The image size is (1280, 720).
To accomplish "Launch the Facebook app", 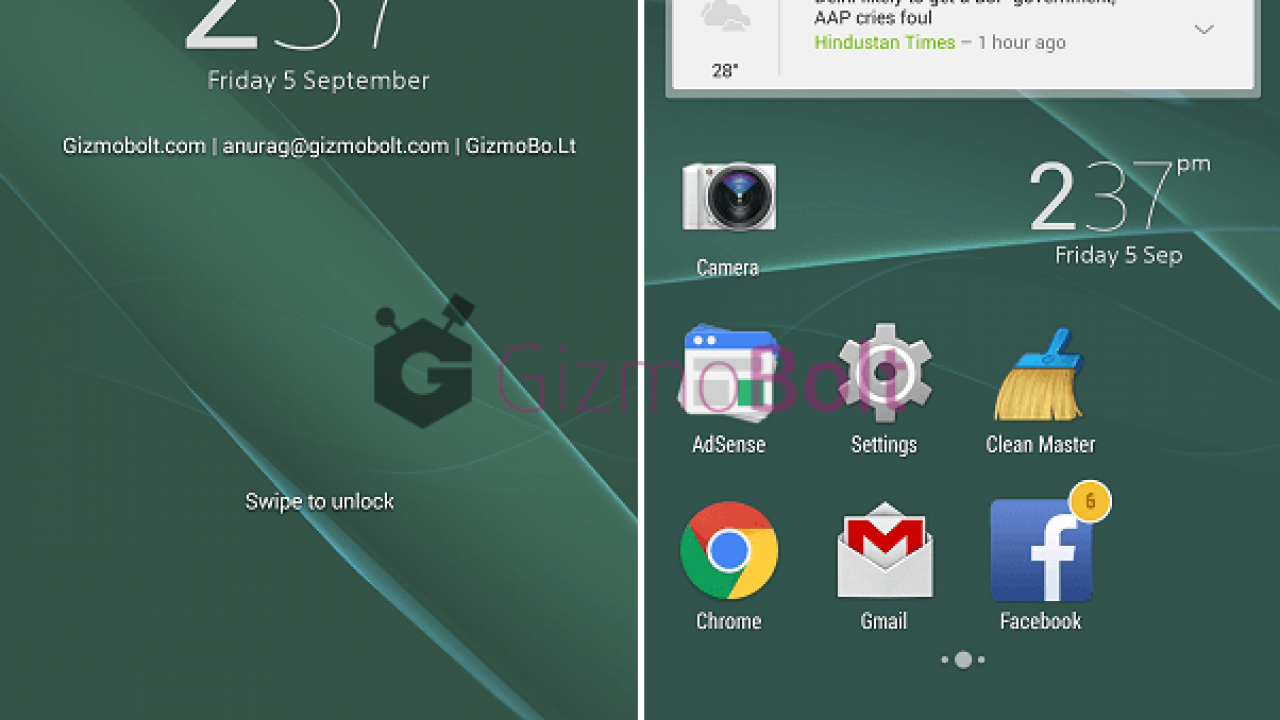I will click(x=1040, y=550).
